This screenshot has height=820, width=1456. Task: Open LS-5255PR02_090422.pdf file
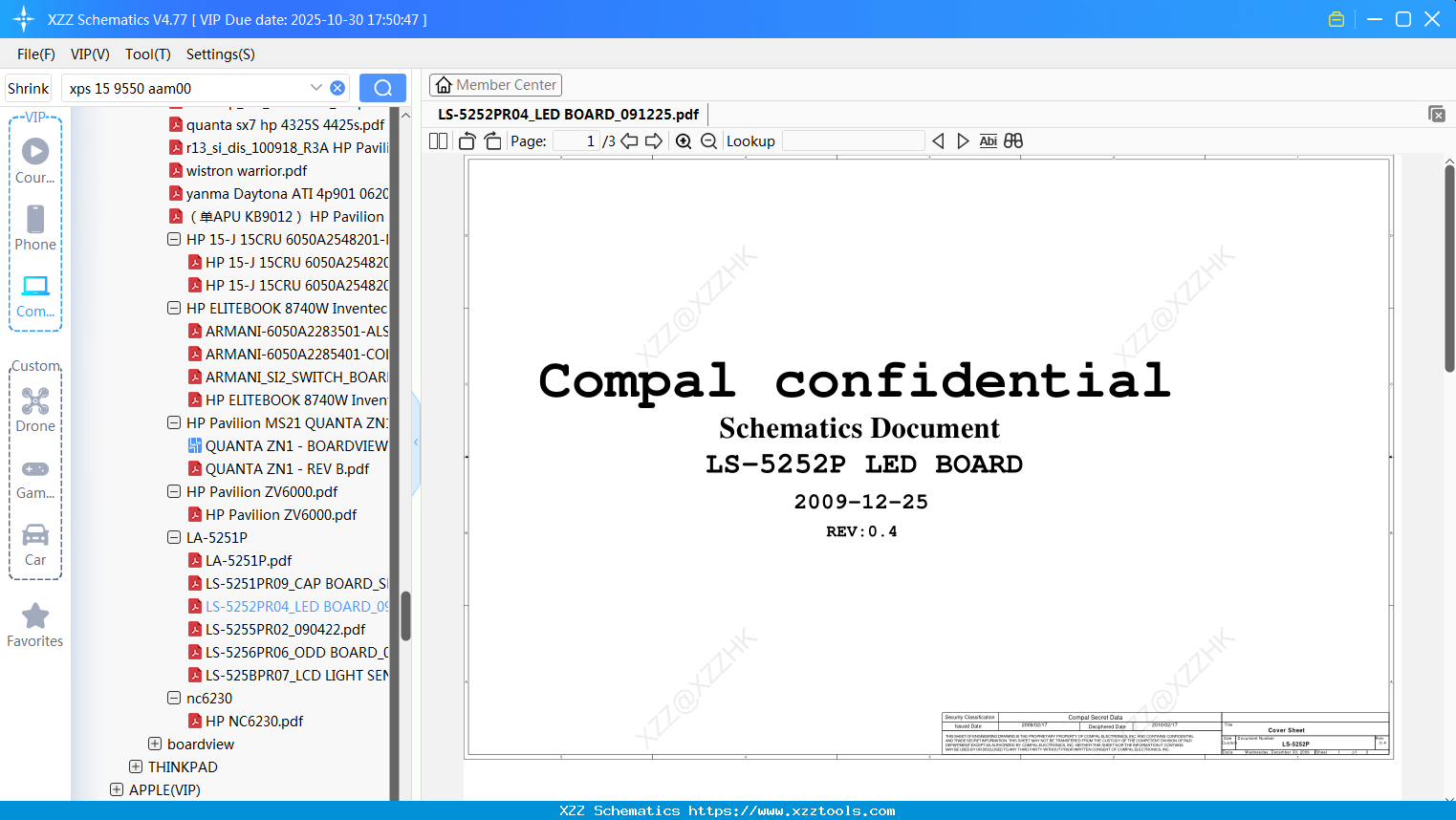coord(285,629)
